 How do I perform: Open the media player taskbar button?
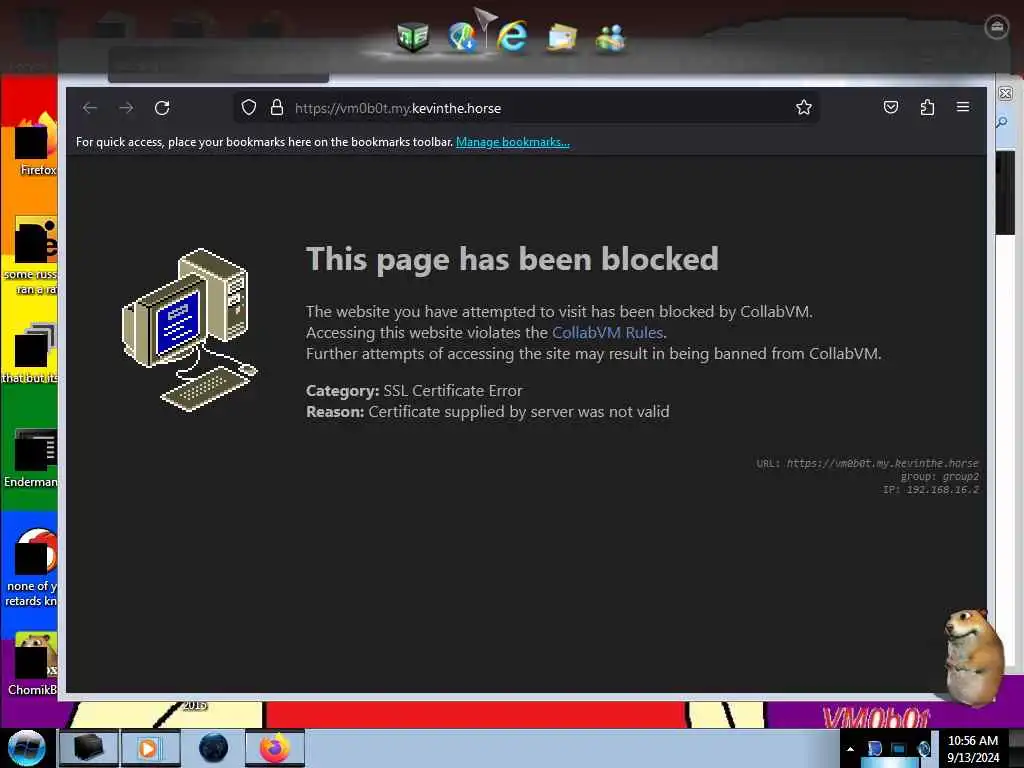pos(150,748)
